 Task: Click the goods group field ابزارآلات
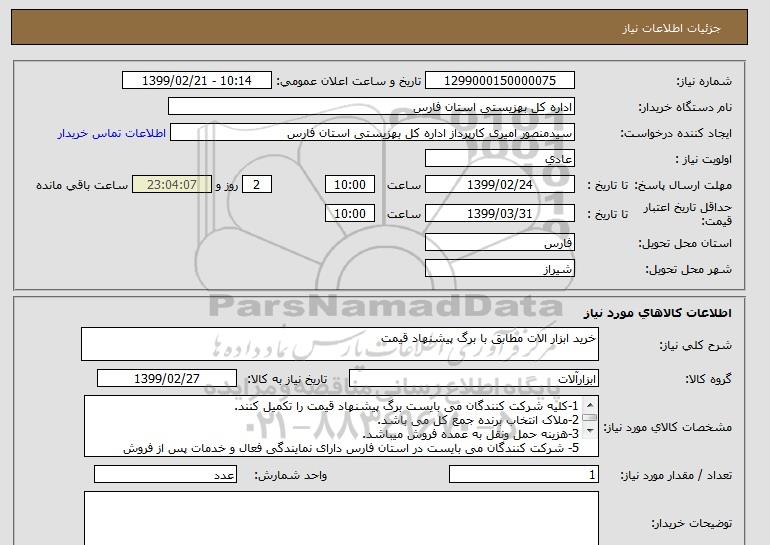coord(474,379)
